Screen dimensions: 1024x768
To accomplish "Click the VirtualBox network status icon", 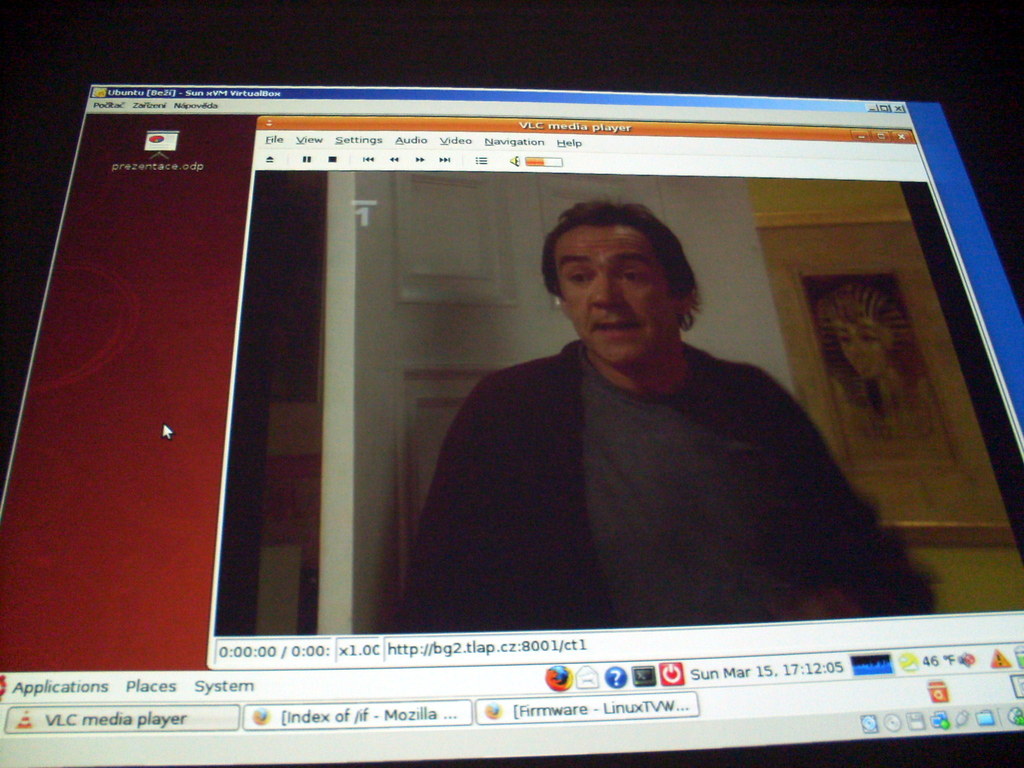I will coord(940,720).
